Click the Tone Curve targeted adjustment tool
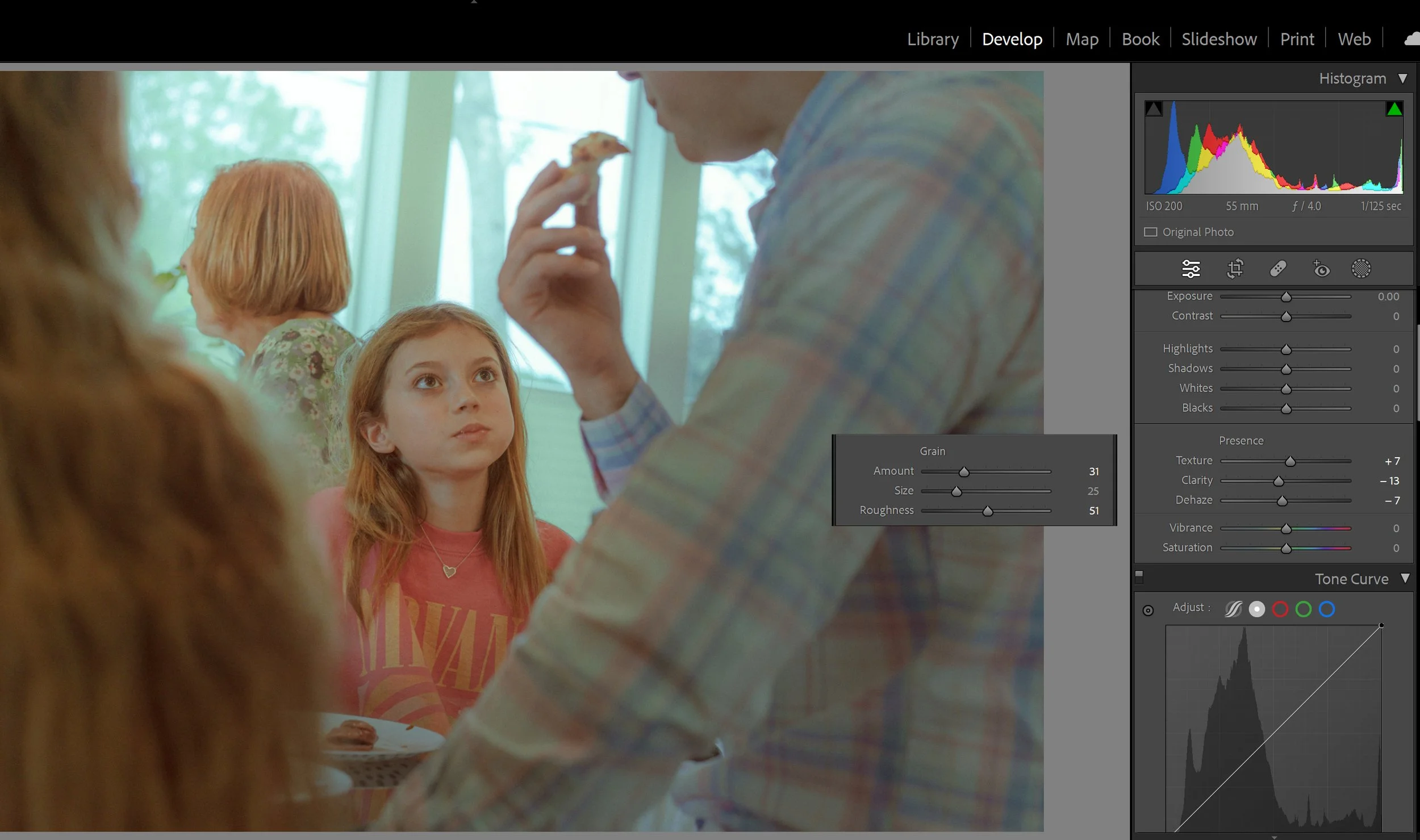Screen dimensions: 1420x840 (1148, 611)
